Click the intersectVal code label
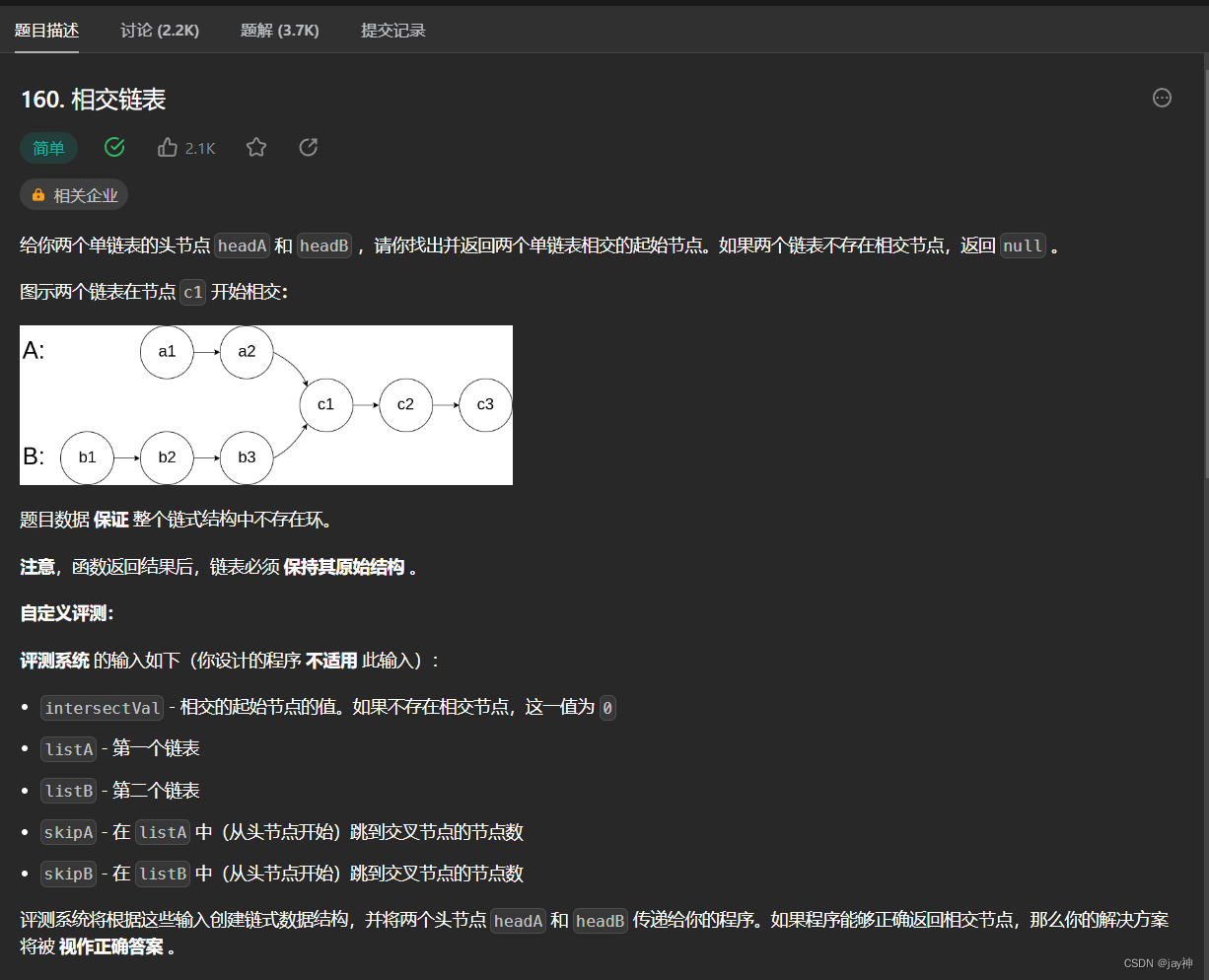This screenshot has height=980, width=1209. [102, 707]
